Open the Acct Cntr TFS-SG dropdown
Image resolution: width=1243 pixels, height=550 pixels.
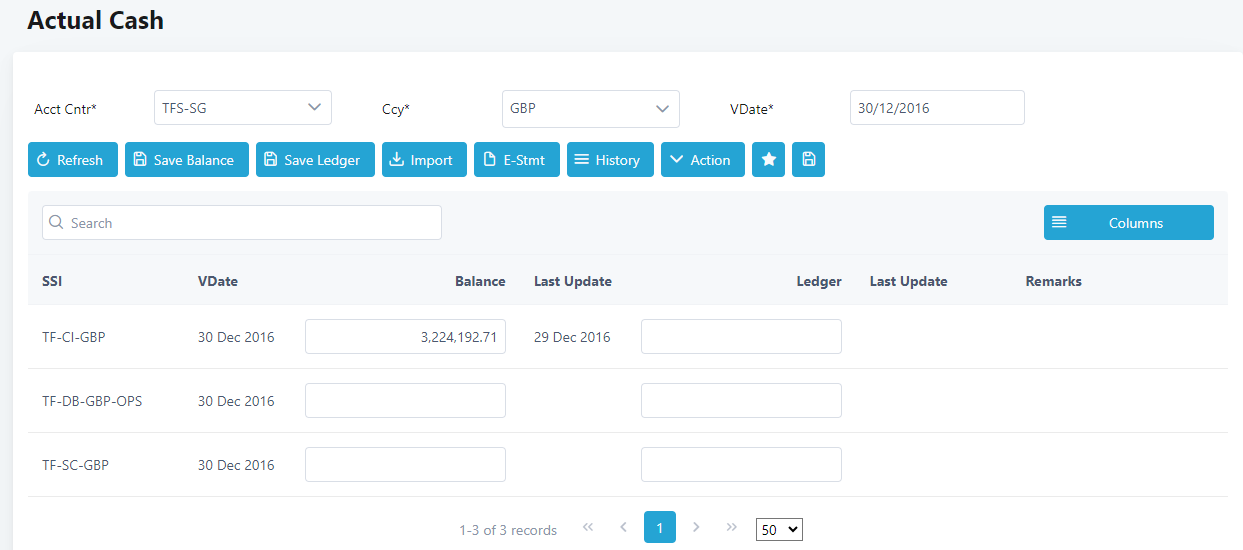242,108
